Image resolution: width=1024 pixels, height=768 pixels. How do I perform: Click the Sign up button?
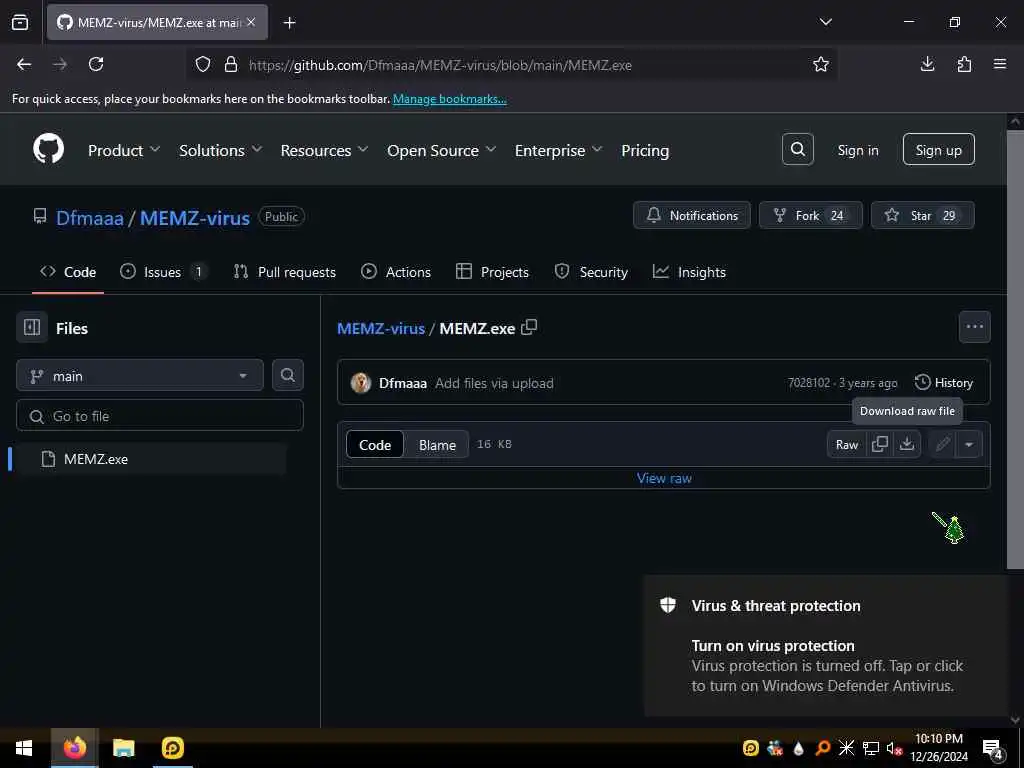(938, 150)
